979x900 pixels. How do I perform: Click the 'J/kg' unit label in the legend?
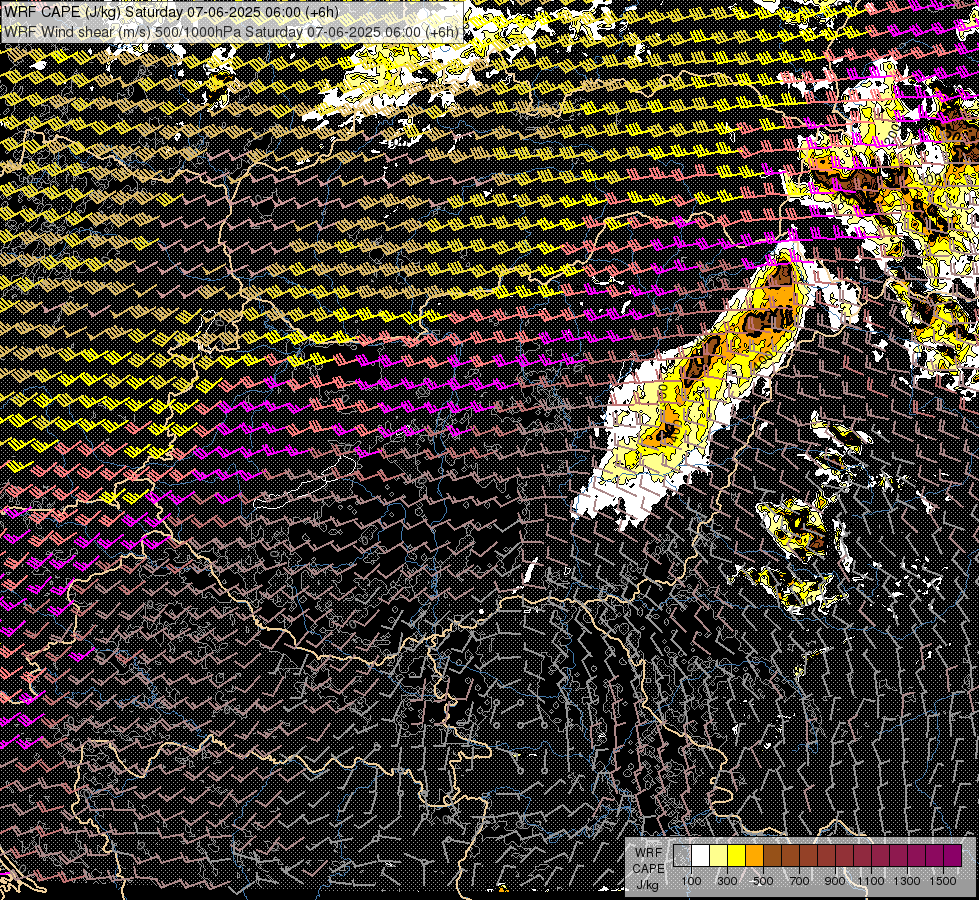tap(648, 885)
